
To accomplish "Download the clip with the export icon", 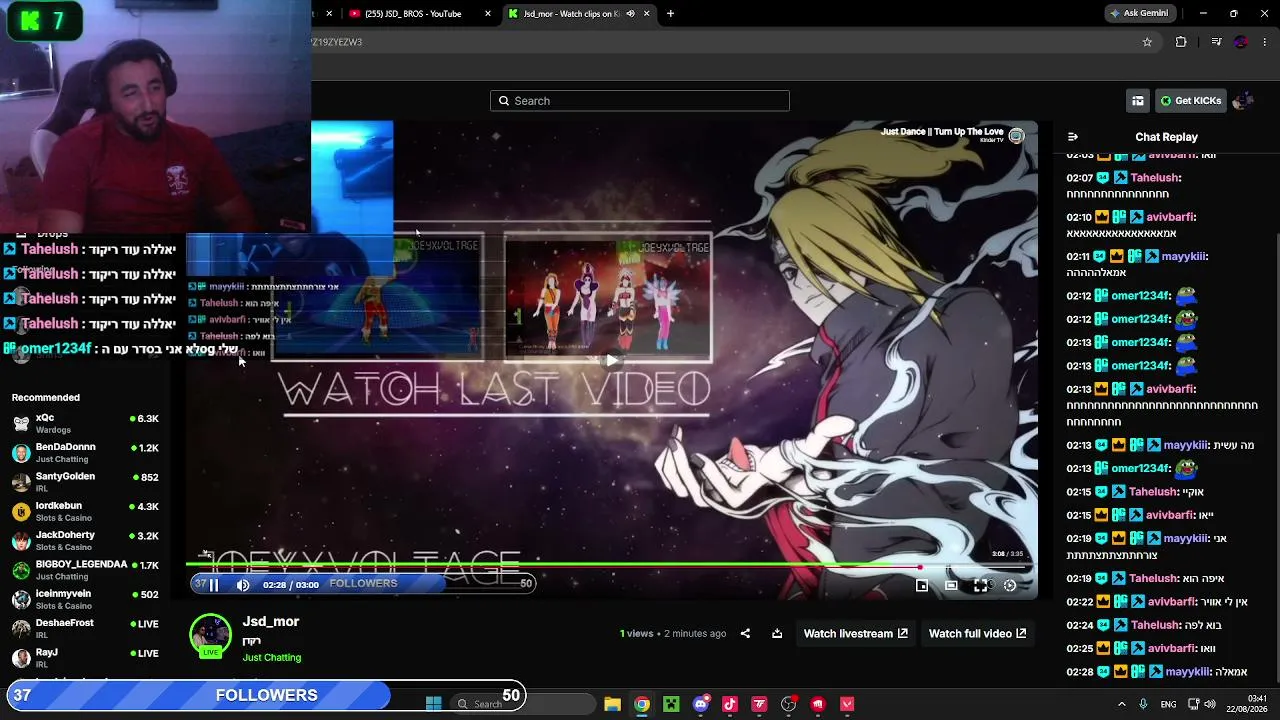I will pos(777,633).
